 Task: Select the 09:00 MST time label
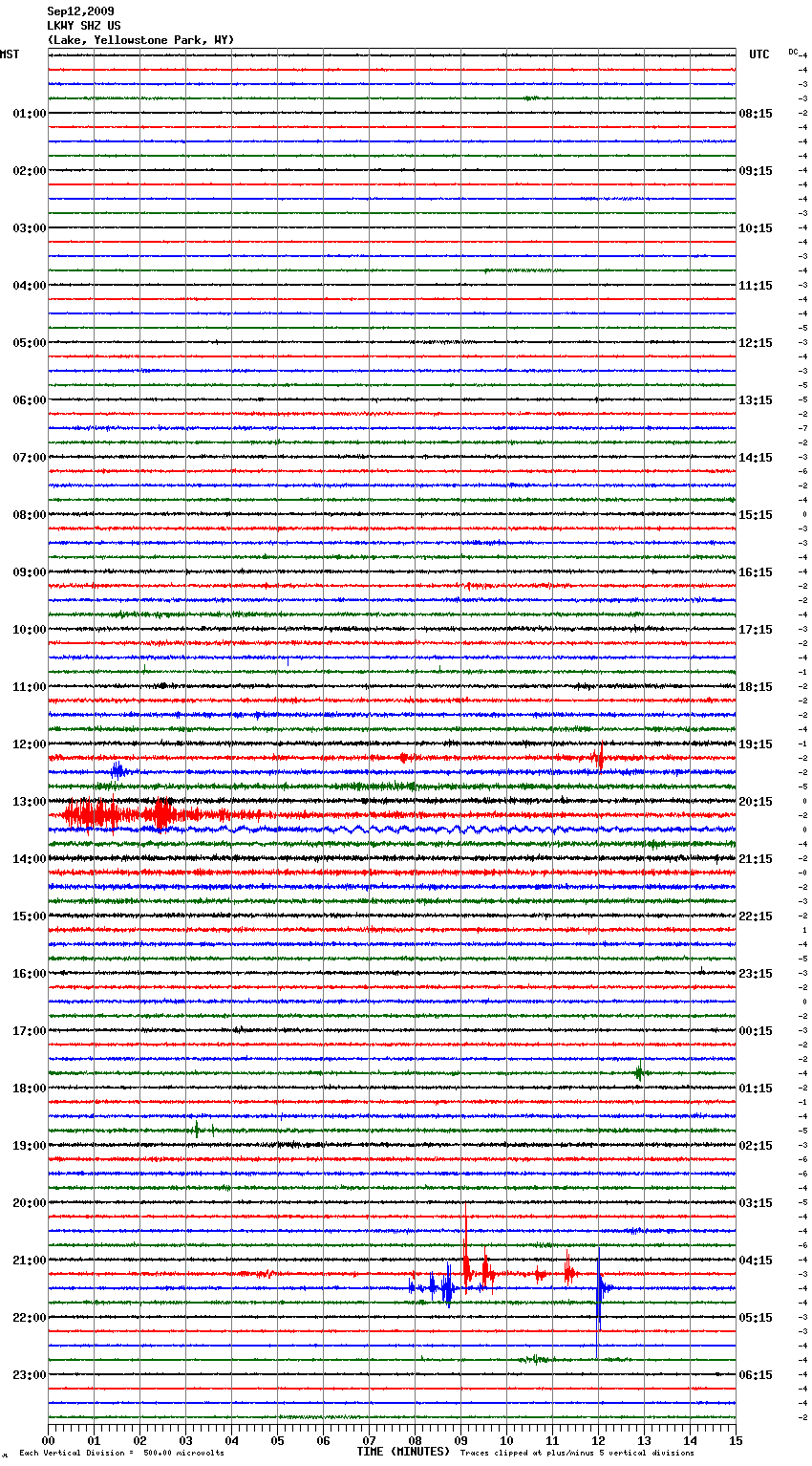(29, 572)
